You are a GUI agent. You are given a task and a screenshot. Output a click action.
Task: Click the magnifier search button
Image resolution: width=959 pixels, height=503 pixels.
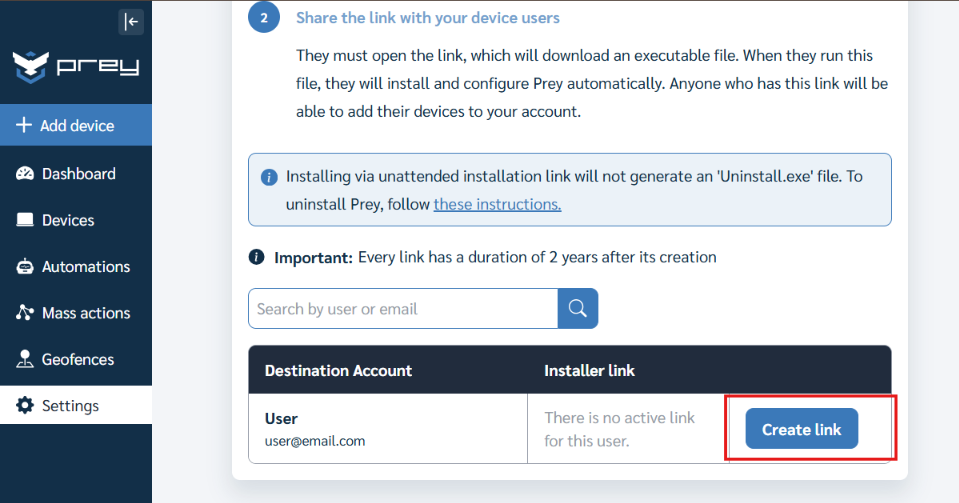(x=577, y=308)
